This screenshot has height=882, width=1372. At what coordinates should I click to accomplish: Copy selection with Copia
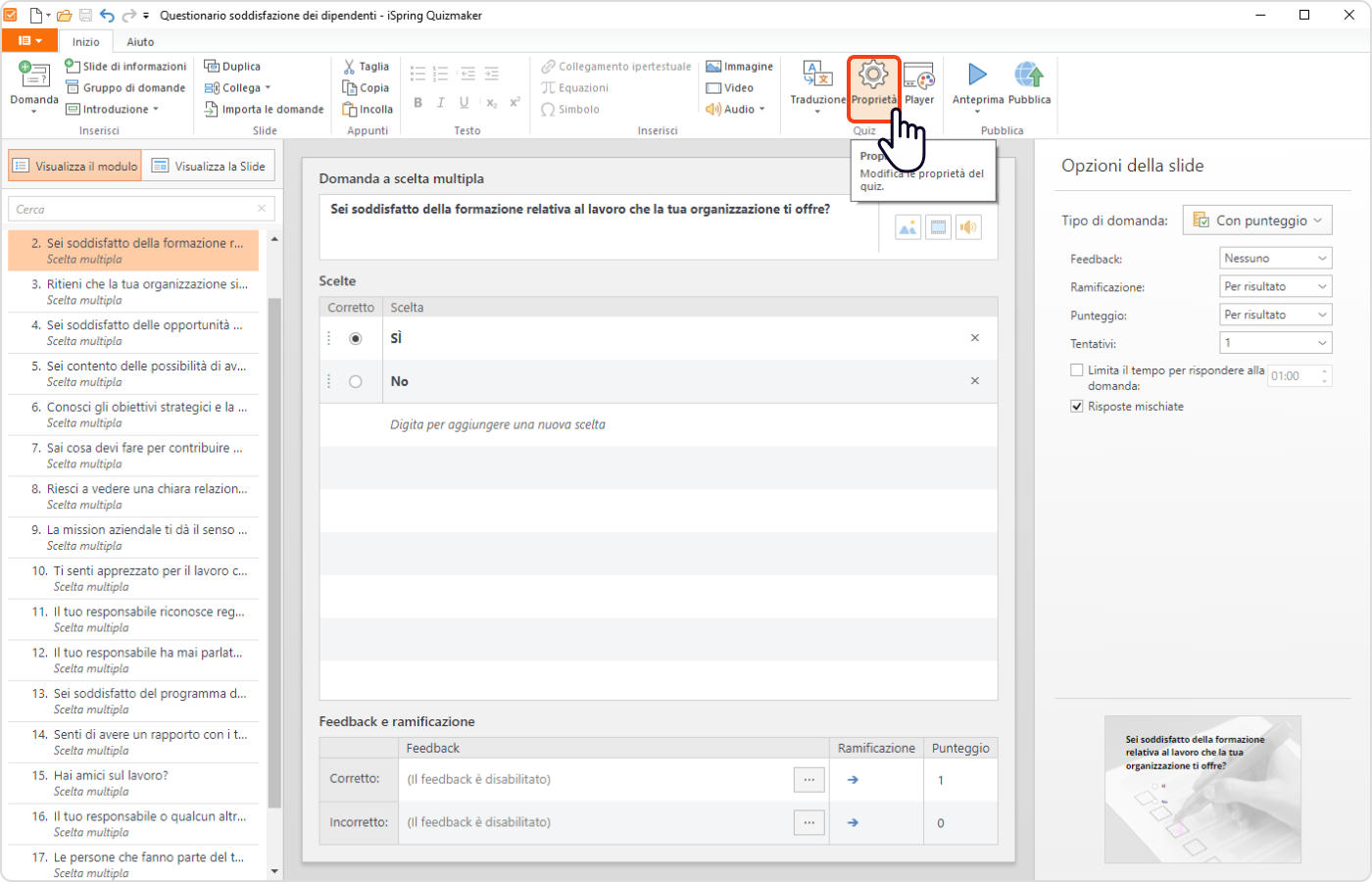(367, 88)
